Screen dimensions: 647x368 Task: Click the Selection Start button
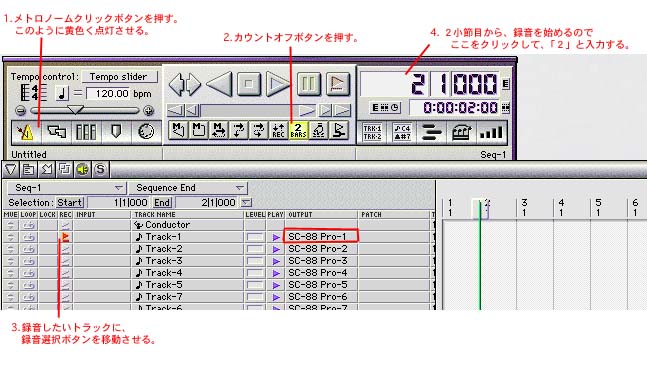coord(70,203)
